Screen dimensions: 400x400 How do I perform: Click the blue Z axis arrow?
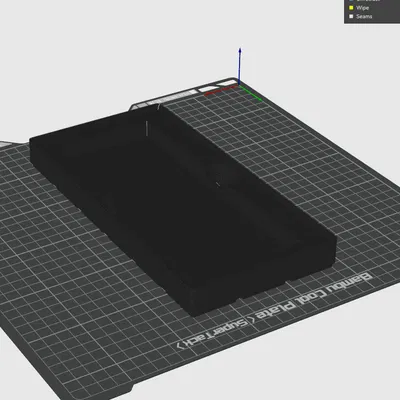(x=240, y=65)
